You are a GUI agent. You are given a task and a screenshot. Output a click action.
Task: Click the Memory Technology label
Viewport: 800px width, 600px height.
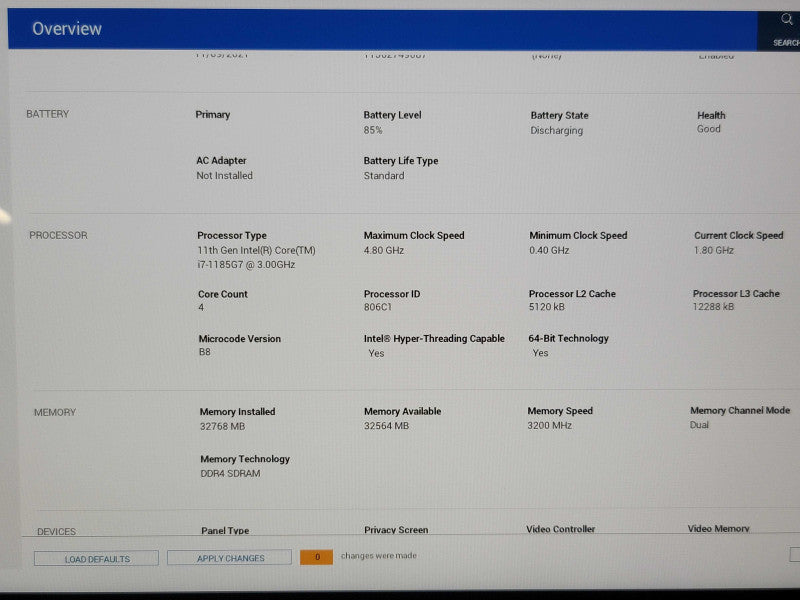click(245, 459)
